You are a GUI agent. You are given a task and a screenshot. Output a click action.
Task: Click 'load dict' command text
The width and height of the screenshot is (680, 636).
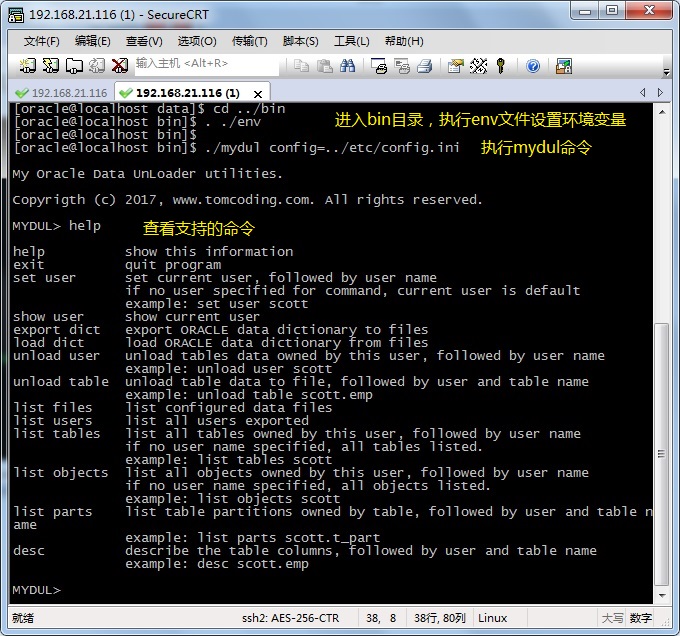(x=49, y=342)
